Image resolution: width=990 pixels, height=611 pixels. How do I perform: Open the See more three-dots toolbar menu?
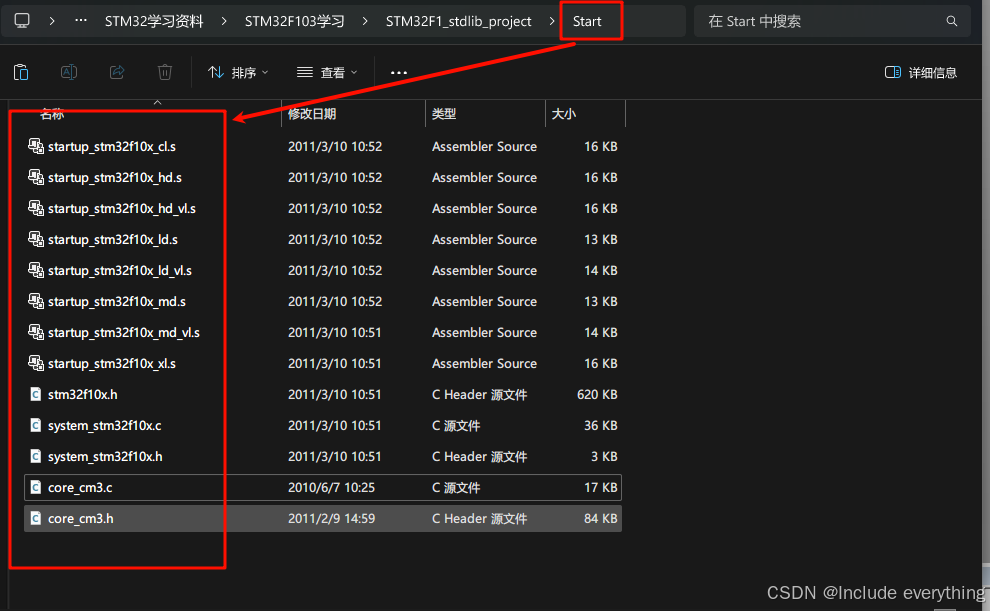(x=399, y=73)
